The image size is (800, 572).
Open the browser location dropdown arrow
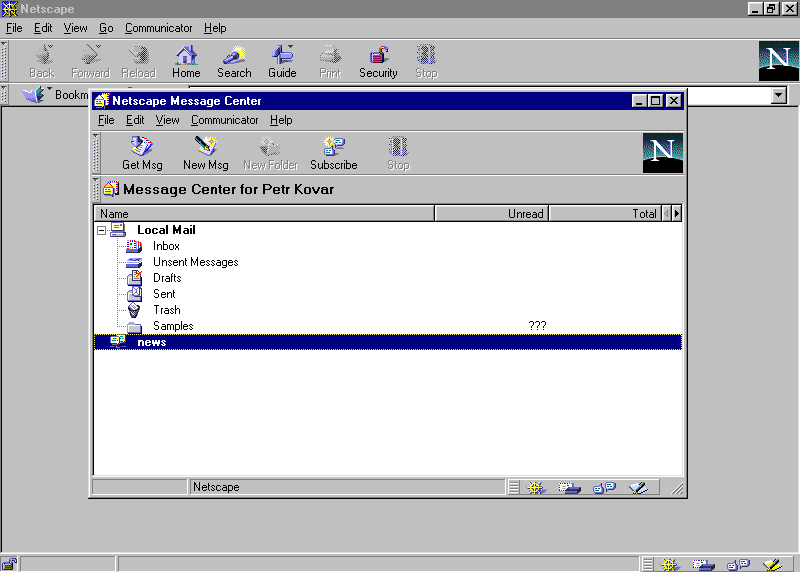pos(779,95)
